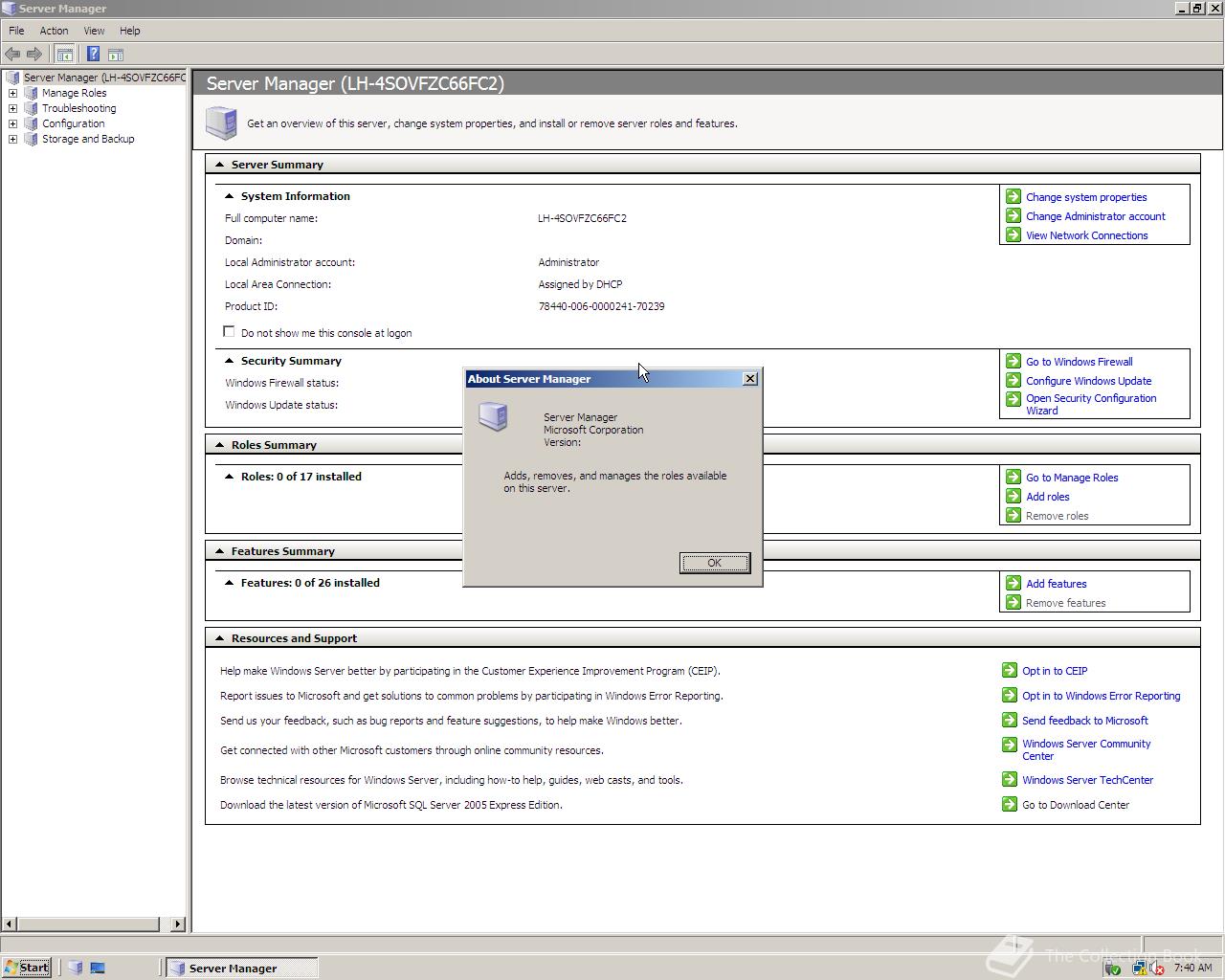
Task: Open the File menu
Action: (16, 31)
